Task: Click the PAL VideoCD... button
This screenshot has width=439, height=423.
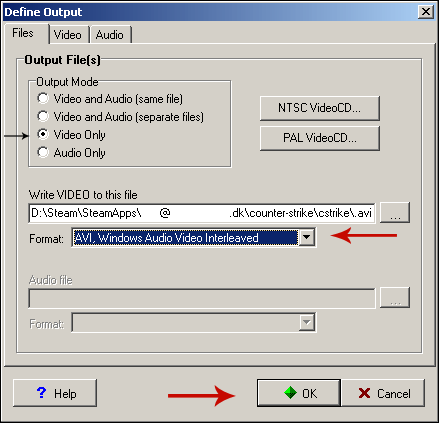Action: tap(319, 138)
